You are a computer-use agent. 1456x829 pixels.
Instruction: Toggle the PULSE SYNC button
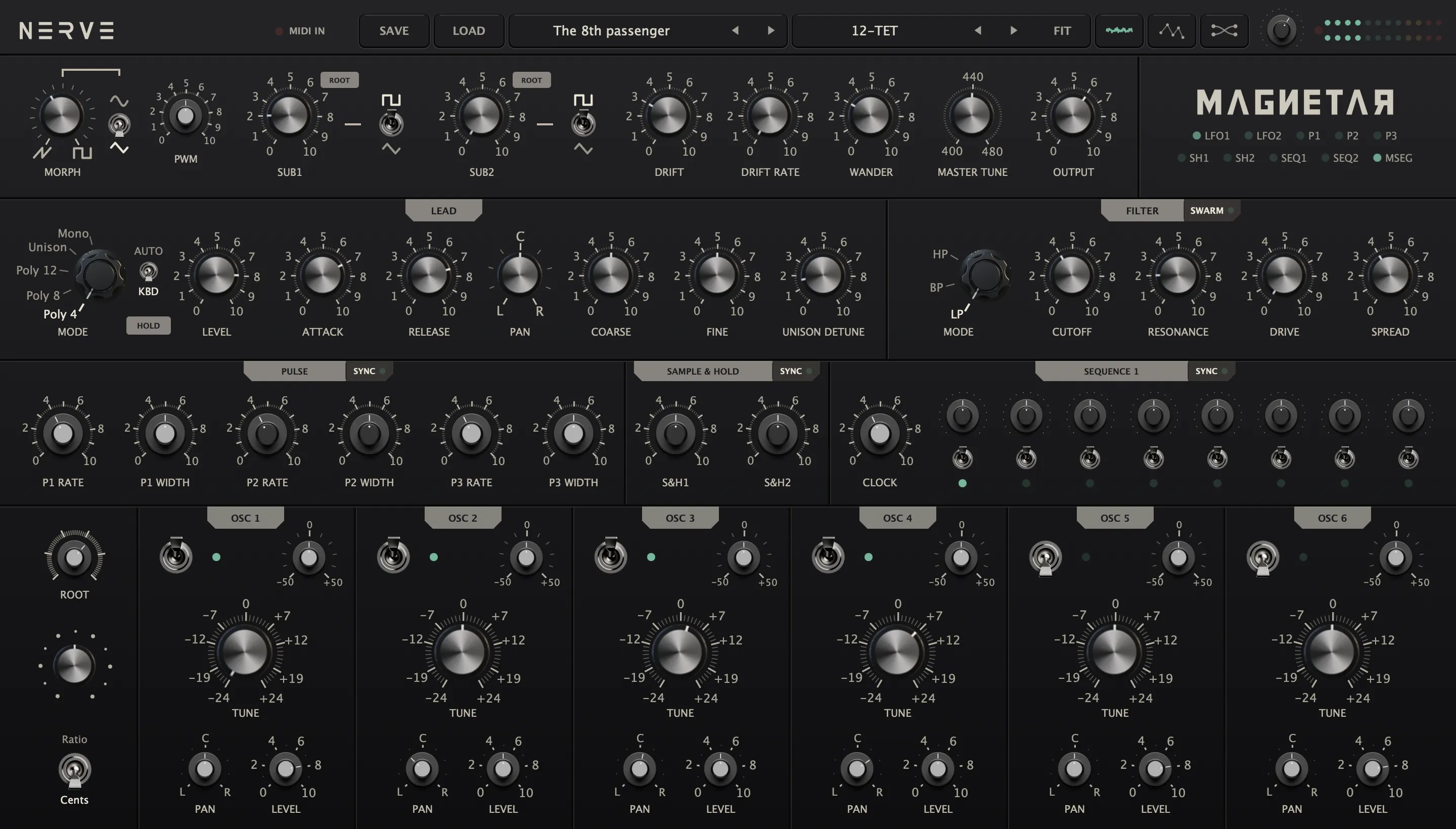[369, 371]
